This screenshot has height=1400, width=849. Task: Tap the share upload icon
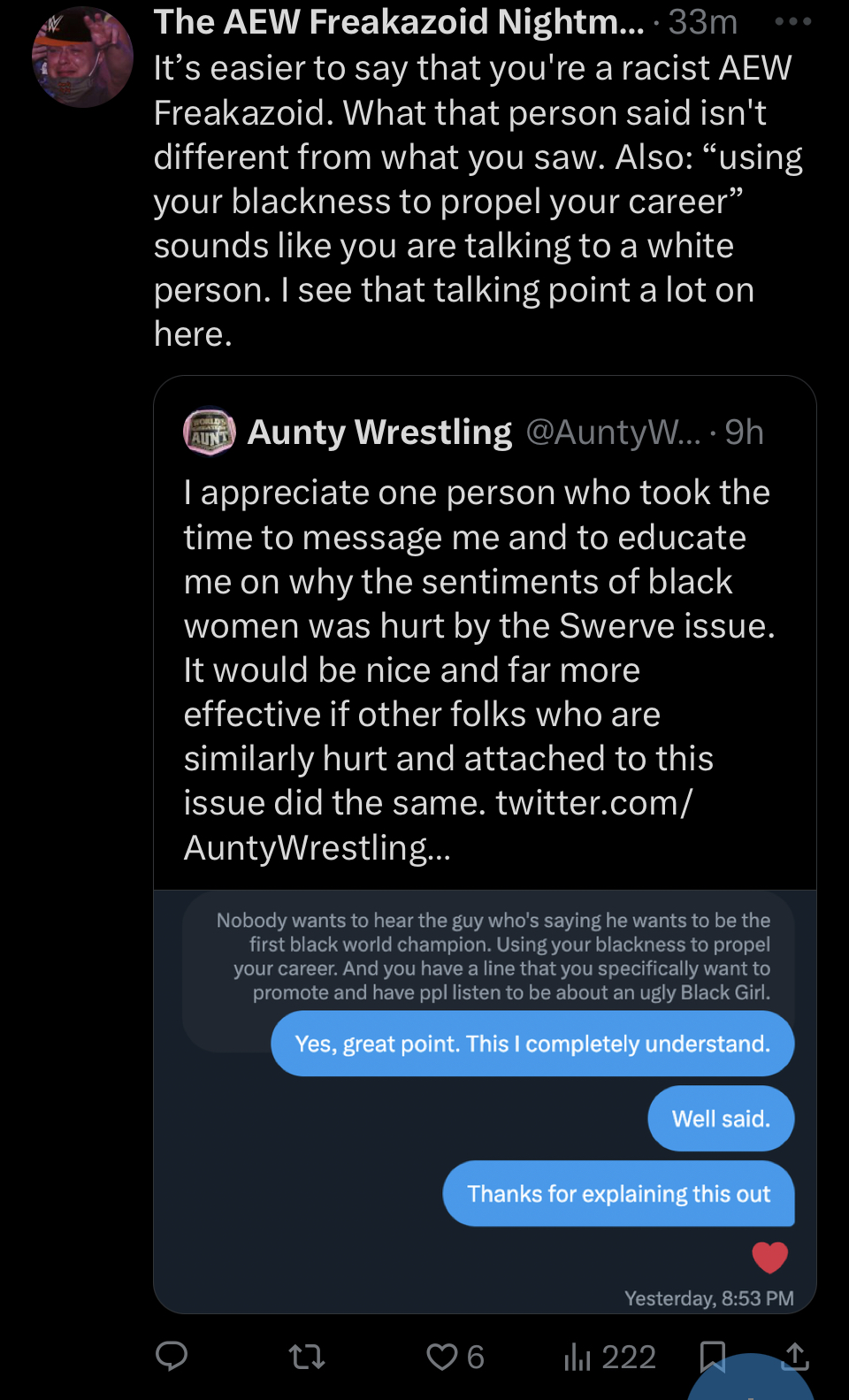[x=796, y=1354]
